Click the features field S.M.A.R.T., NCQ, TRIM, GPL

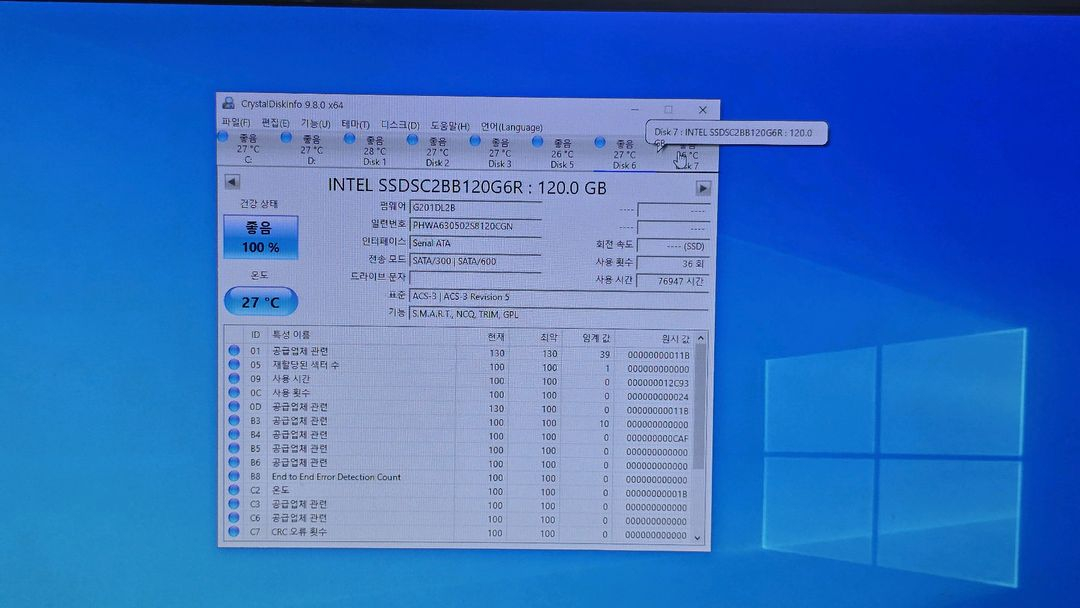coord(559,314)
